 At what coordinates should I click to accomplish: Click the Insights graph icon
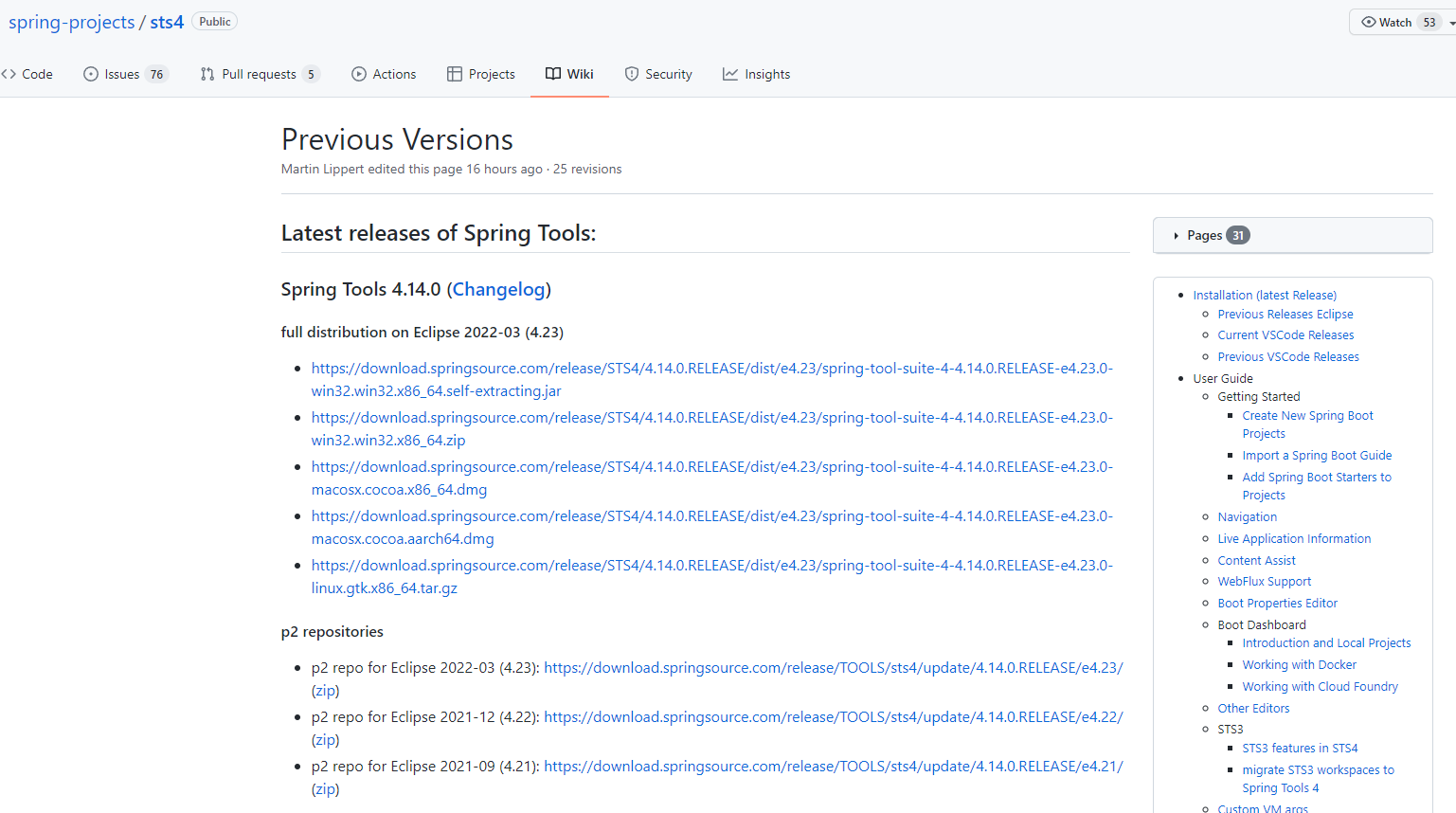pyautogui.click(x=730, y=74)
